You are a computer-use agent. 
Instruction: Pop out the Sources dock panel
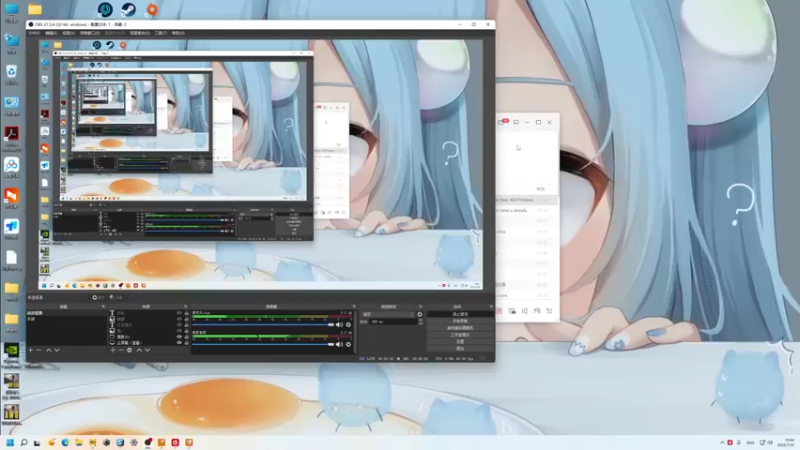[x=186, y=307]
